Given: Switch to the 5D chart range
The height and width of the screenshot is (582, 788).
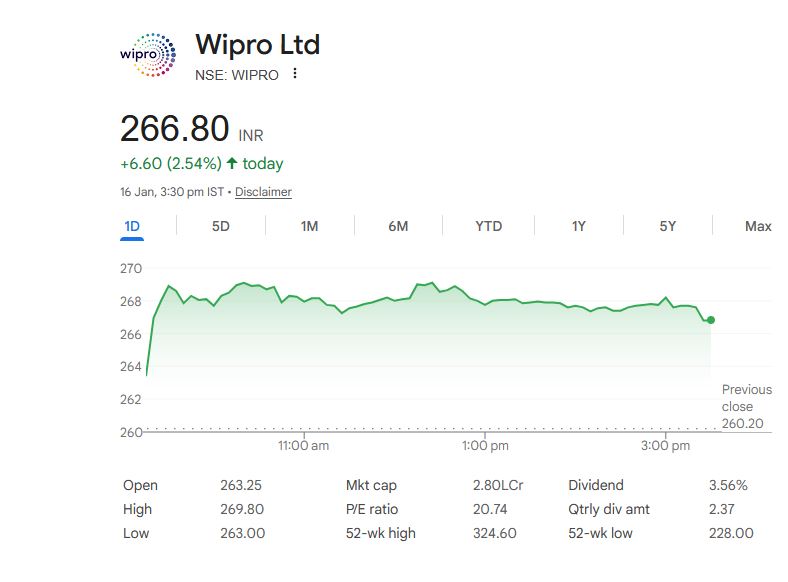Looking at the screenshot, I should (x=221, y=226).
